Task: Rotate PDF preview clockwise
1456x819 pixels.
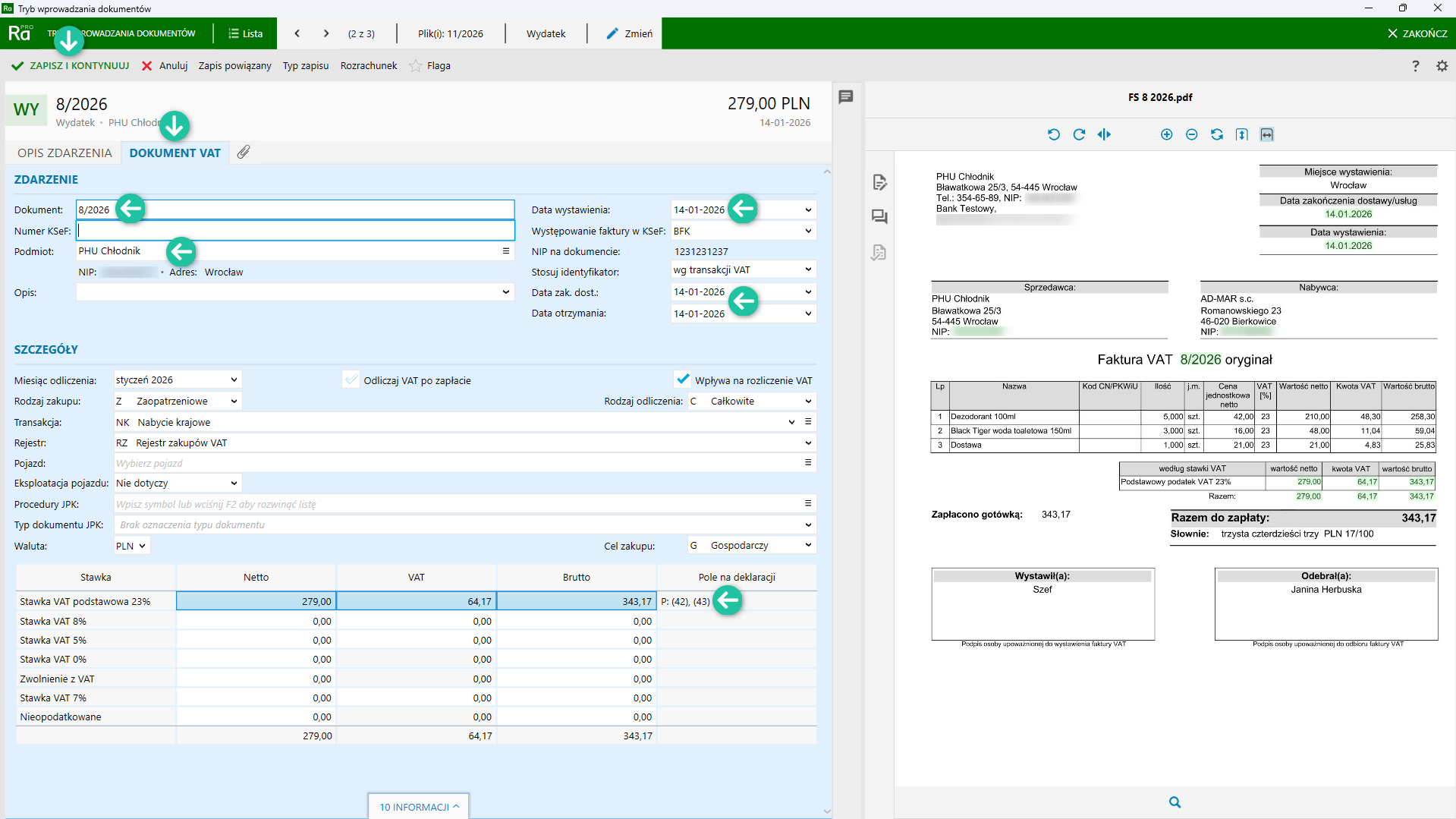Action: click(1078, 134)
